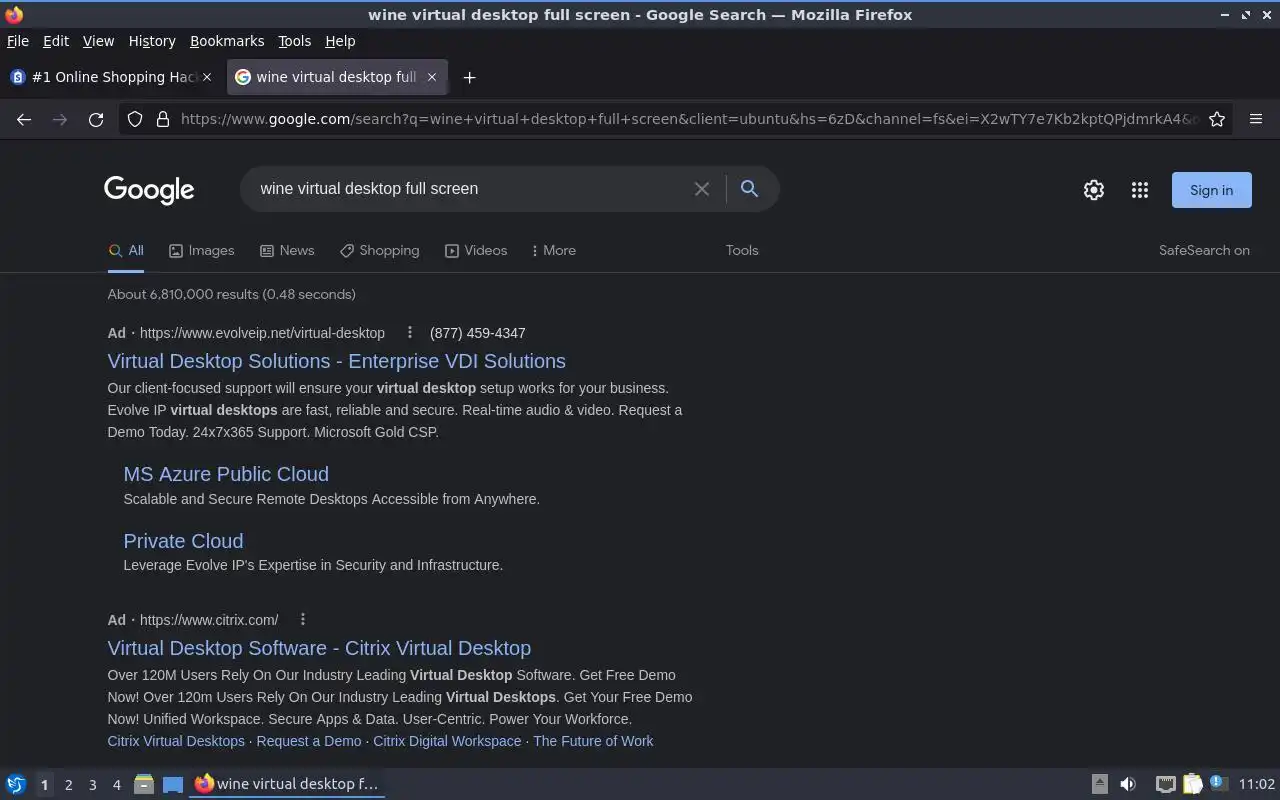
Task: Open options dots beside evolveip ad
Action: coord(409,332)
